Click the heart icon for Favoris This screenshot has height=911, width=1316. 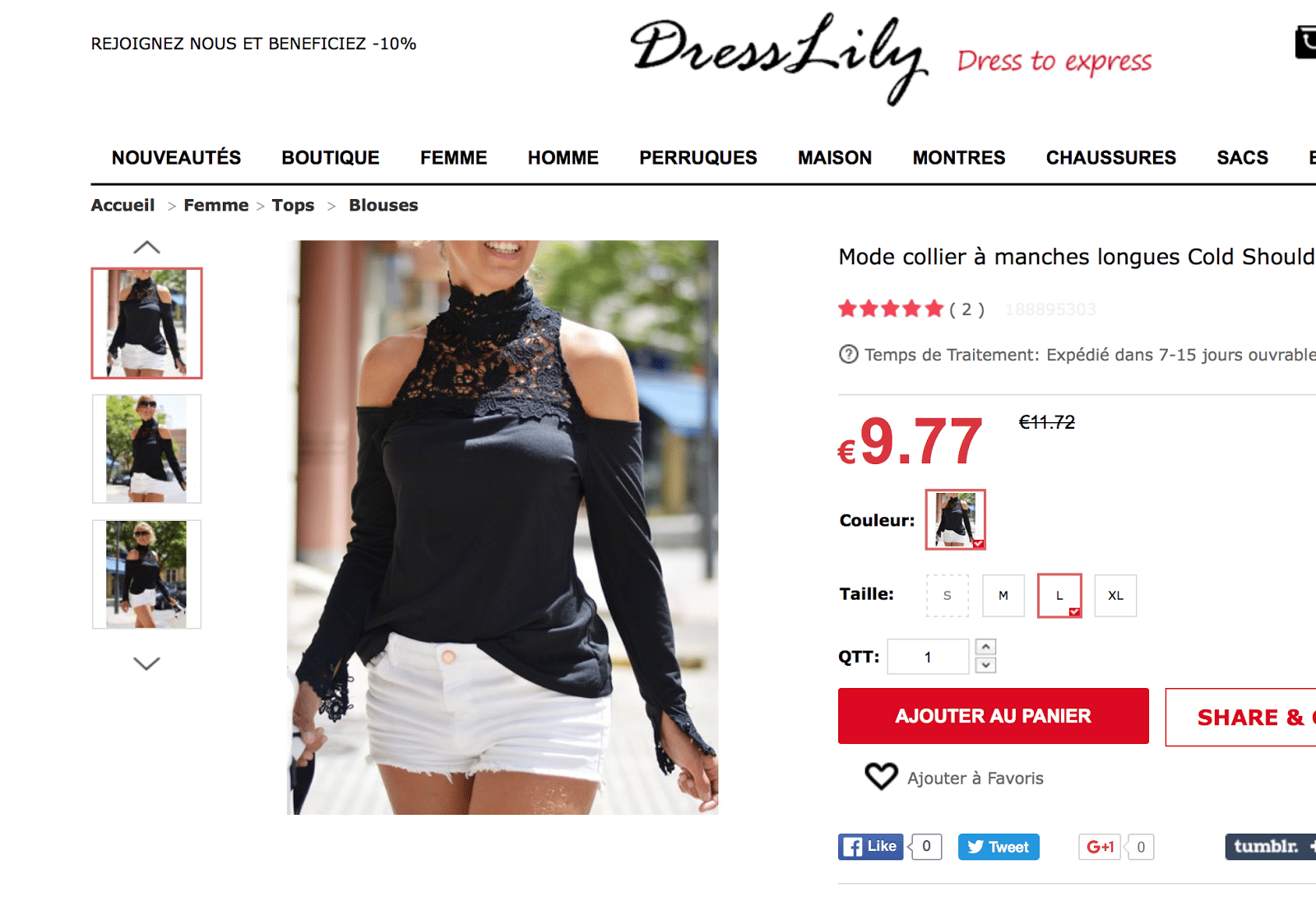(881, 776)
